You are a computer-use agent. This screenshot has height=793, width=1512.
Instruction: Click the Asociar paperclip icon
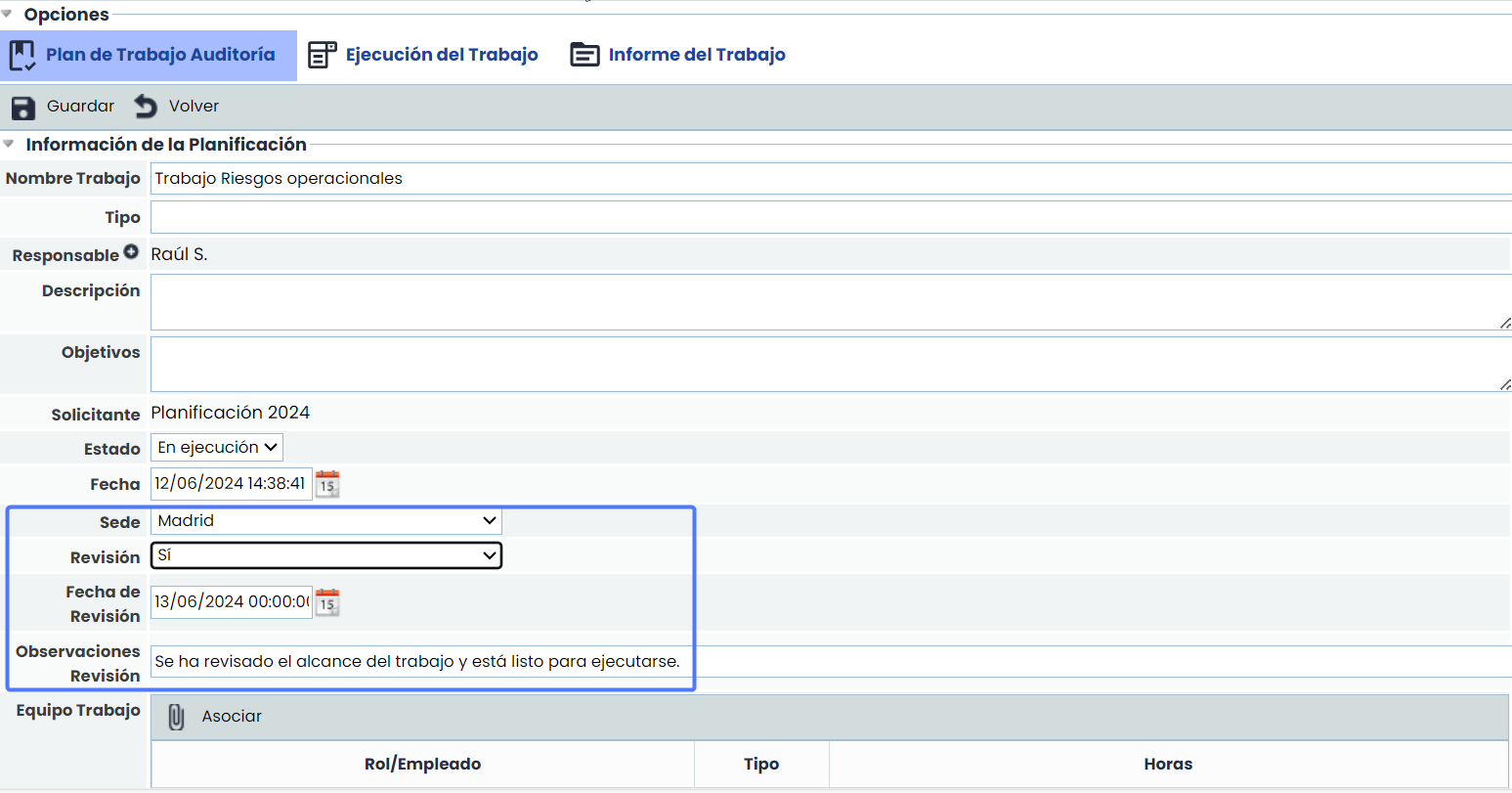(176, 717)
